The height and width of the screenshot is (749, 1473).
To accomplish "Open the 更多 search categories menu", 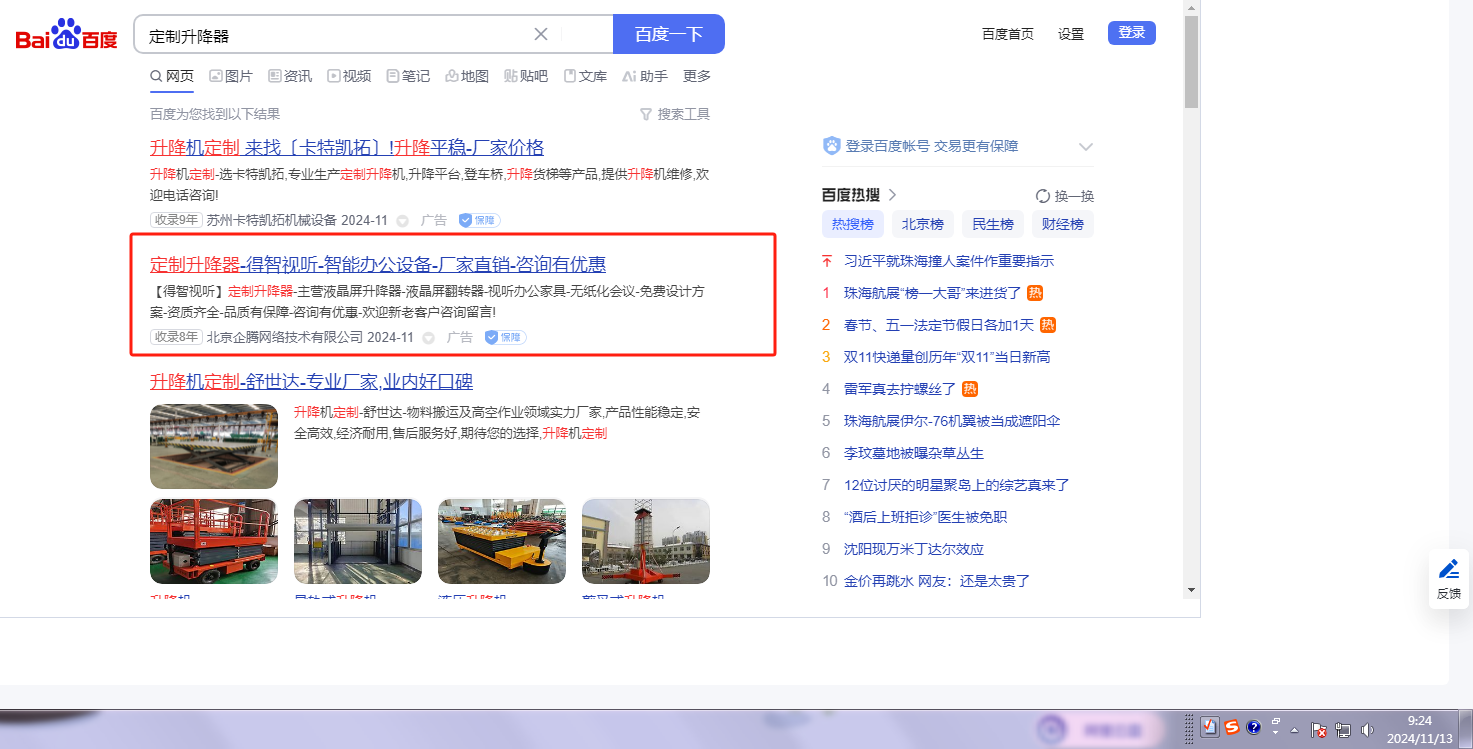I will coord(697,76).
